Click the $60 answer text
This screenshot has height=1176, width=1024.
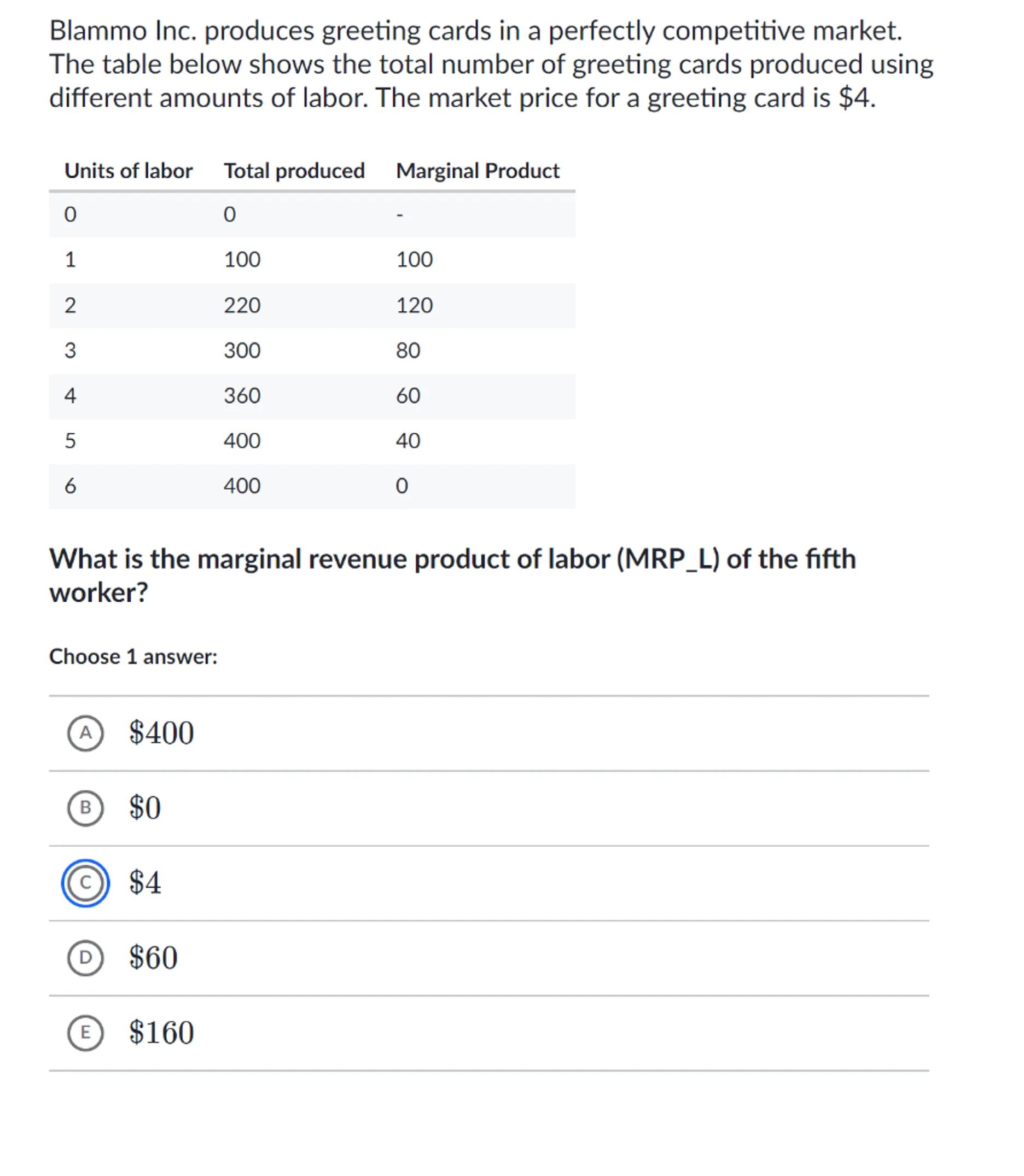[x=153, y=958]
